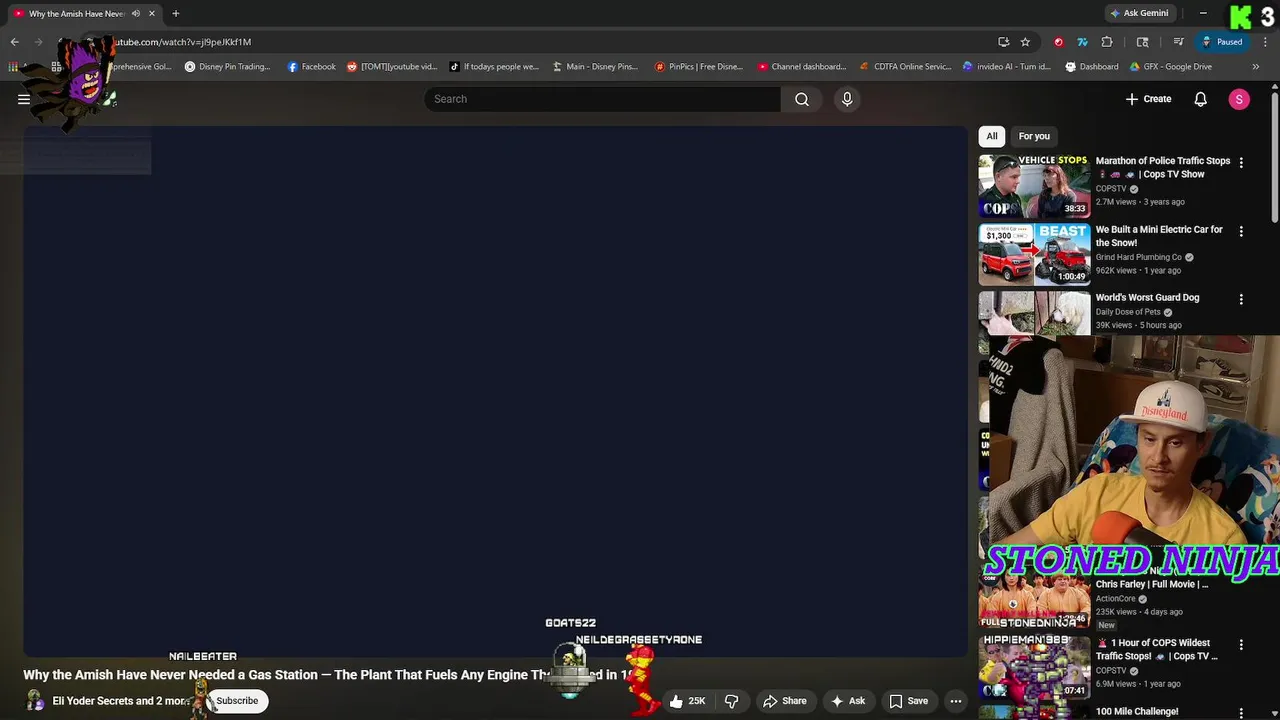Open a new browser tab
The image size is (1280, 720).
point(175,13)
